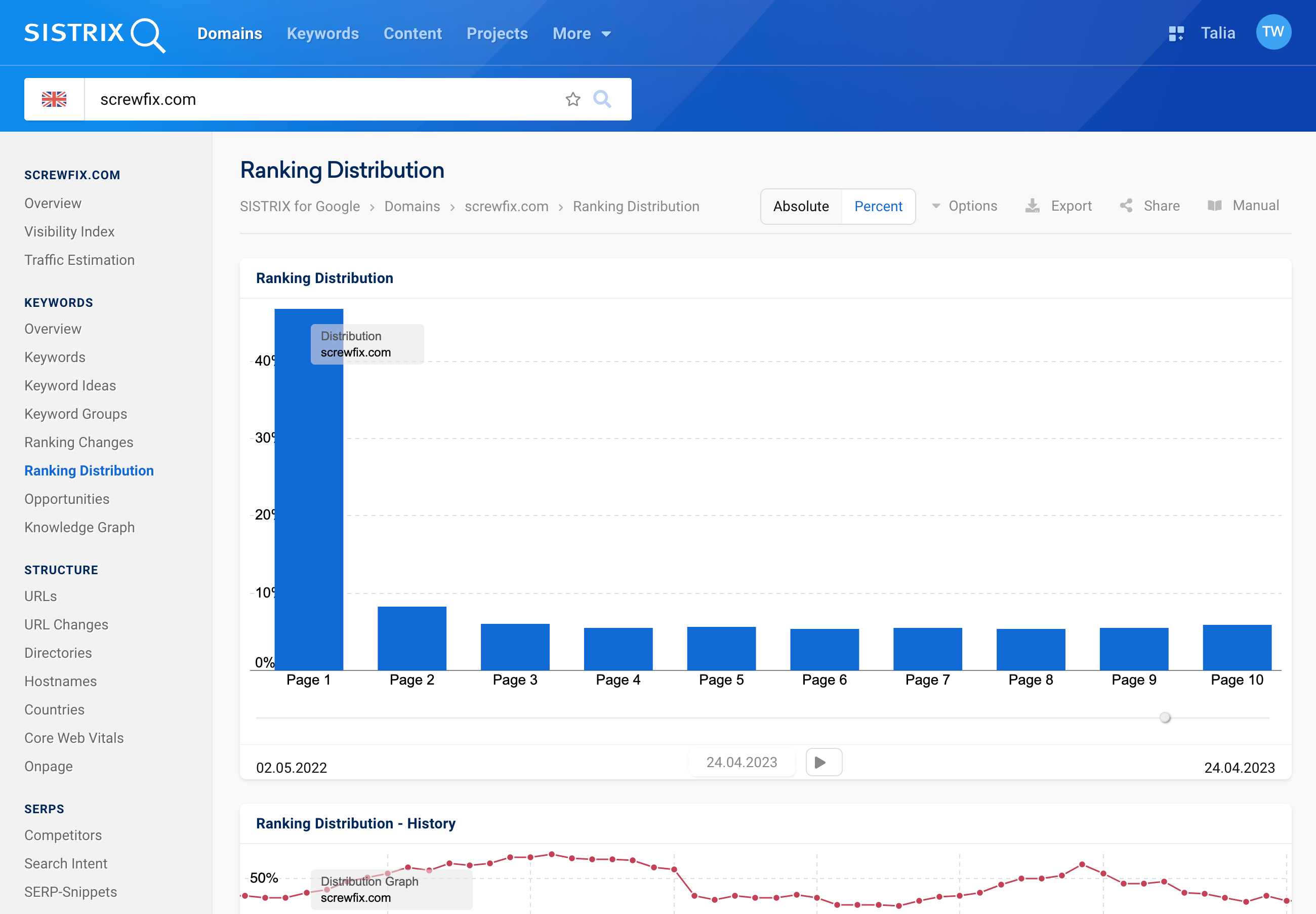Image resolution: width=1316 pixels, height=914 pixels.
Task: Open Core Web Vitals
Action: tap(74, 738)
